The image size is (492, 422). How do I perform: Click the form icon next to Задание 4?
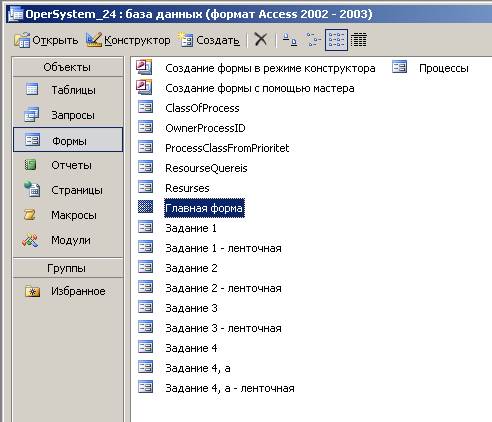click(145, 347)
